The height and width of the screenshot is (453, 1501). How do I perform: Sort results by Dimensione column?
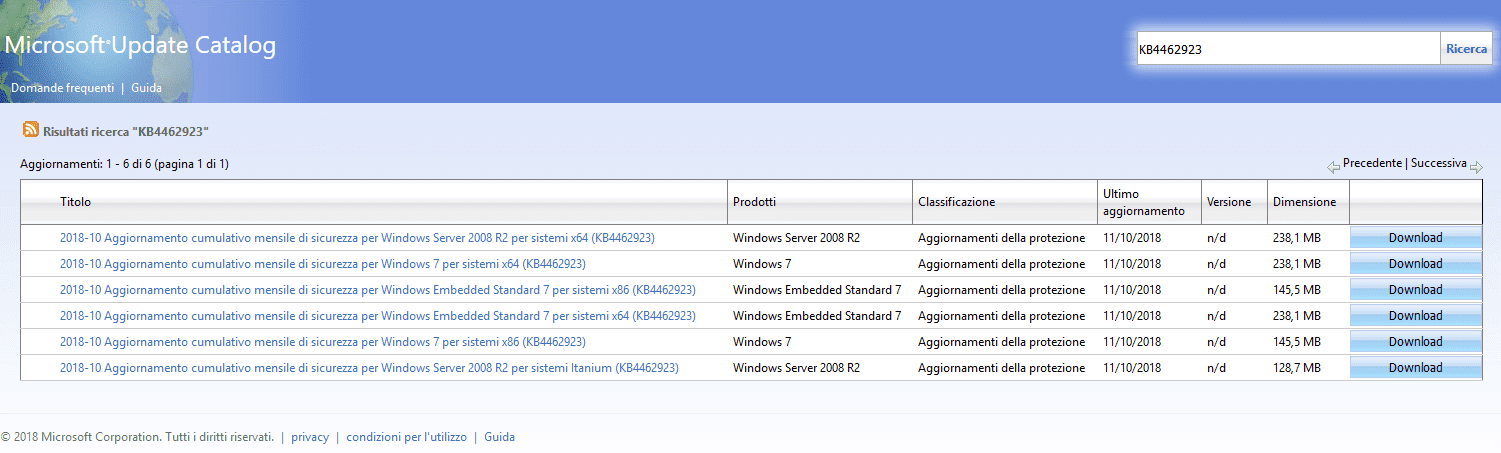click(1304, 202)
